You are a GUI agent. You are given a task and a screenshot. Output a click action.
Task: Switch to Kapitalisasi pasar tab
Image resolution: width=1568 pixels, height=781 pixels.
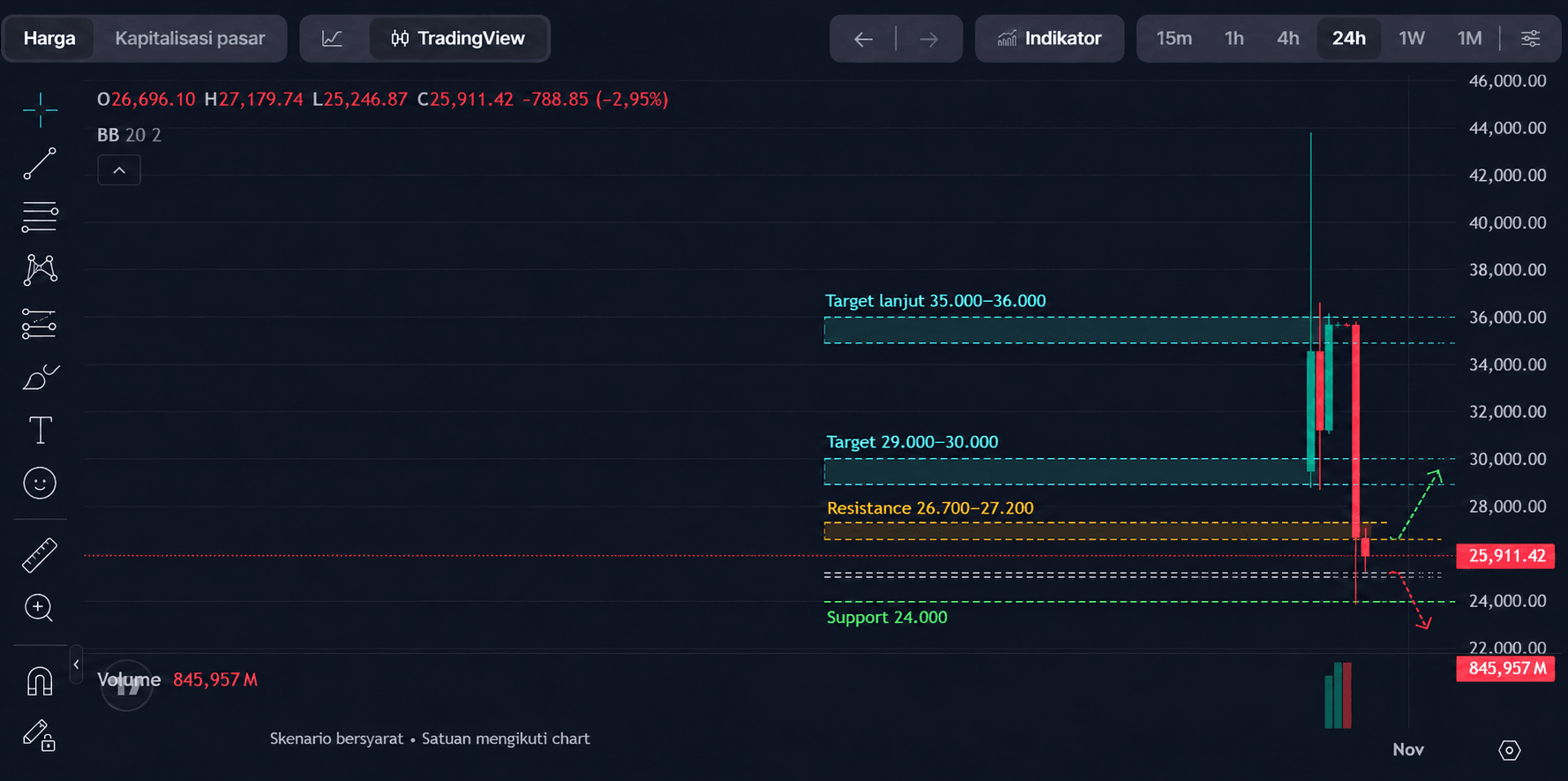(190, 38)
